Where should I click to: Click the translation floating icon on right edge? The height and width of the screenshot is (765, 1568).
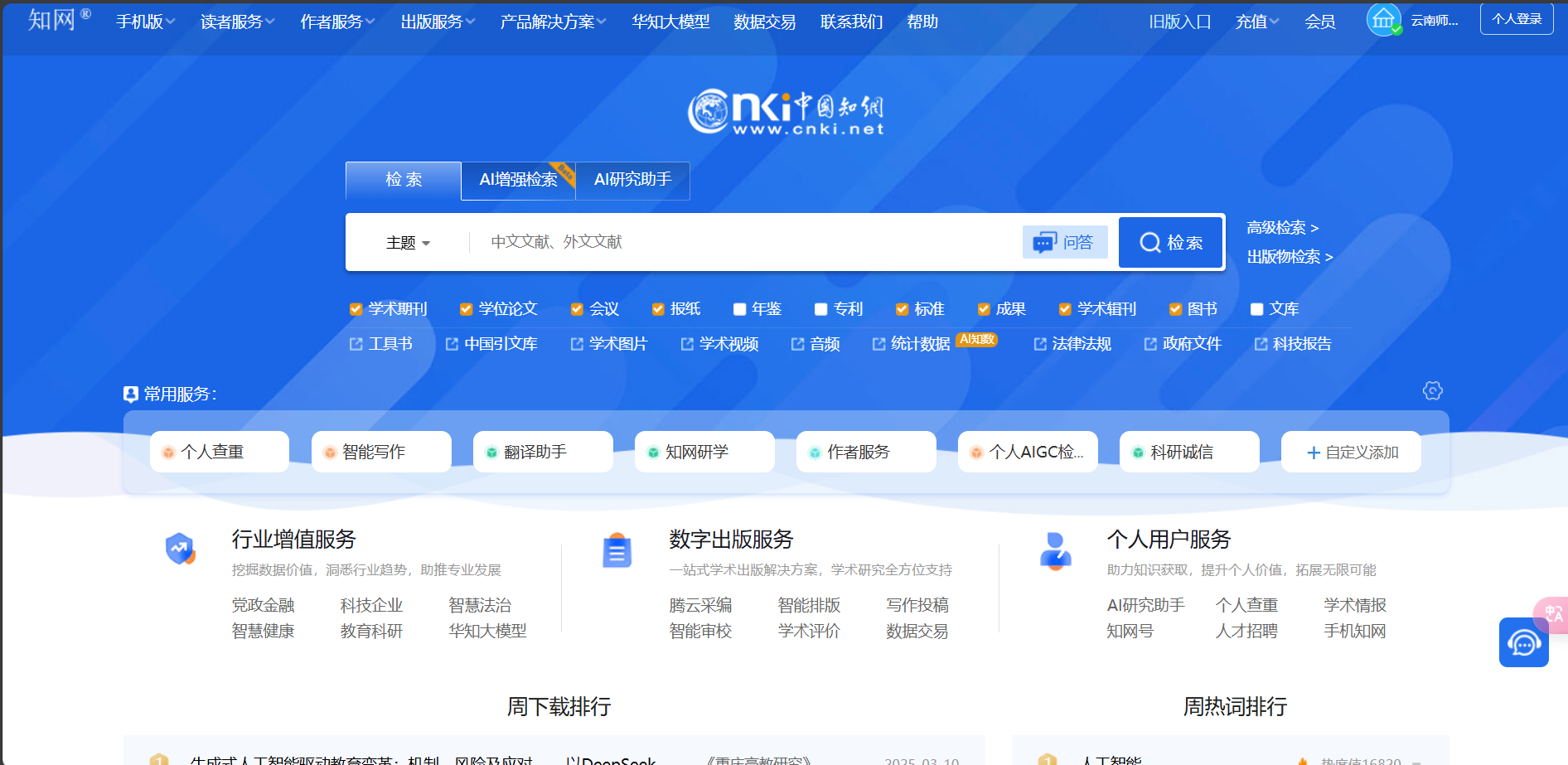tap(1552, 615)
